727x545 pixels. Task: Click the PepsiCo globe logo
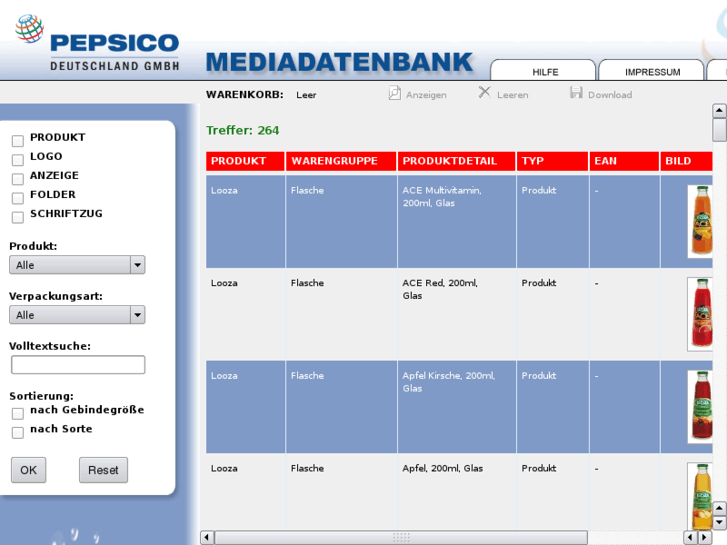point(29,29)
